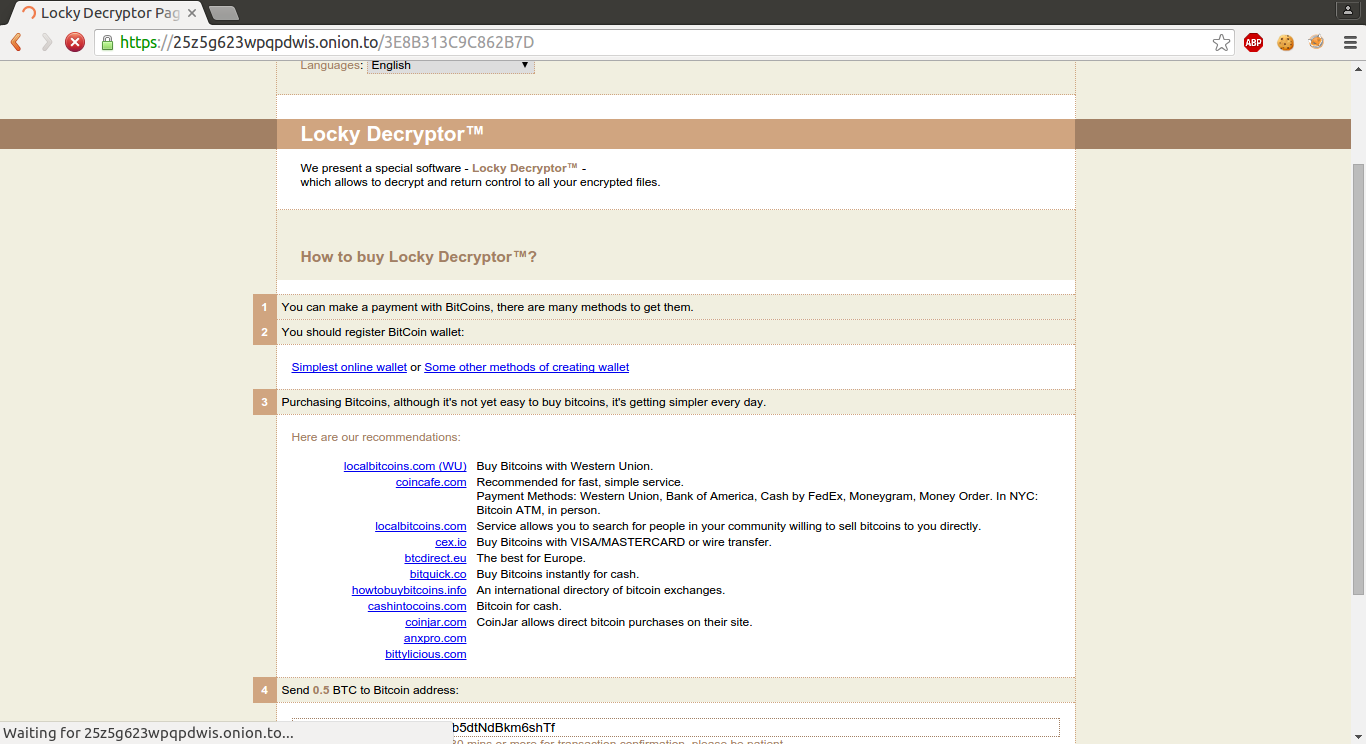Screen dimensions: 1366x744
Task: Open the Languages dropdown set to English
Action: pyautogui.click(x=450, y=65)
